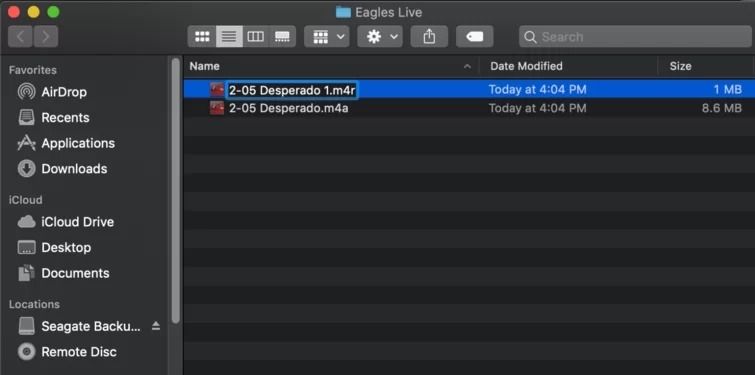Click the AirDrop icon
Image resolution: width=755 pixels, height=375 pixels.
(x=26, y=91)
